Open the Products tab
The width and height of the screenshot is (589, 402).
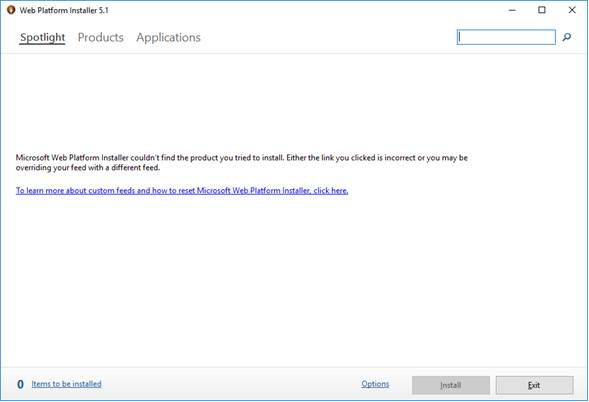click(101, 38)
